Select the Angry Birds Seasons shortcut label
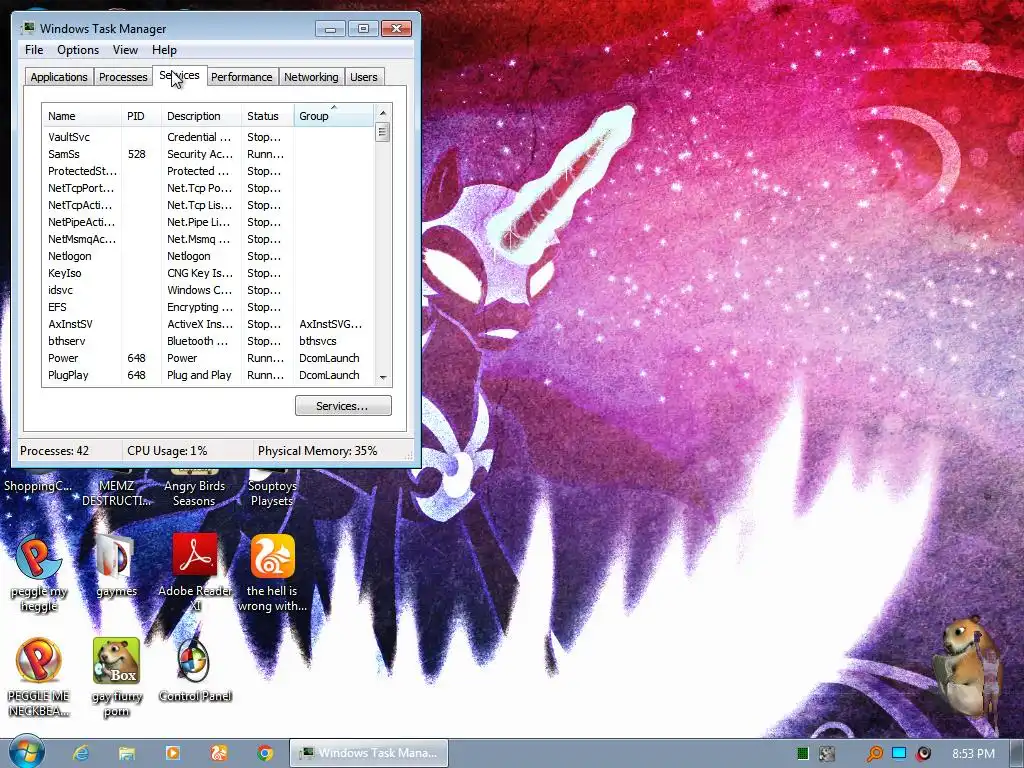Image resolution: width=1024 pixels, height=768 pixels. 194,493
